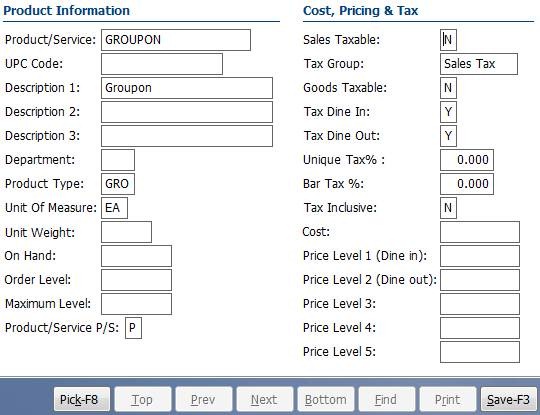This screenshot has width=540, height=415.
Task: Click the UPC Code input field
Action: click(x=162, y=64)
